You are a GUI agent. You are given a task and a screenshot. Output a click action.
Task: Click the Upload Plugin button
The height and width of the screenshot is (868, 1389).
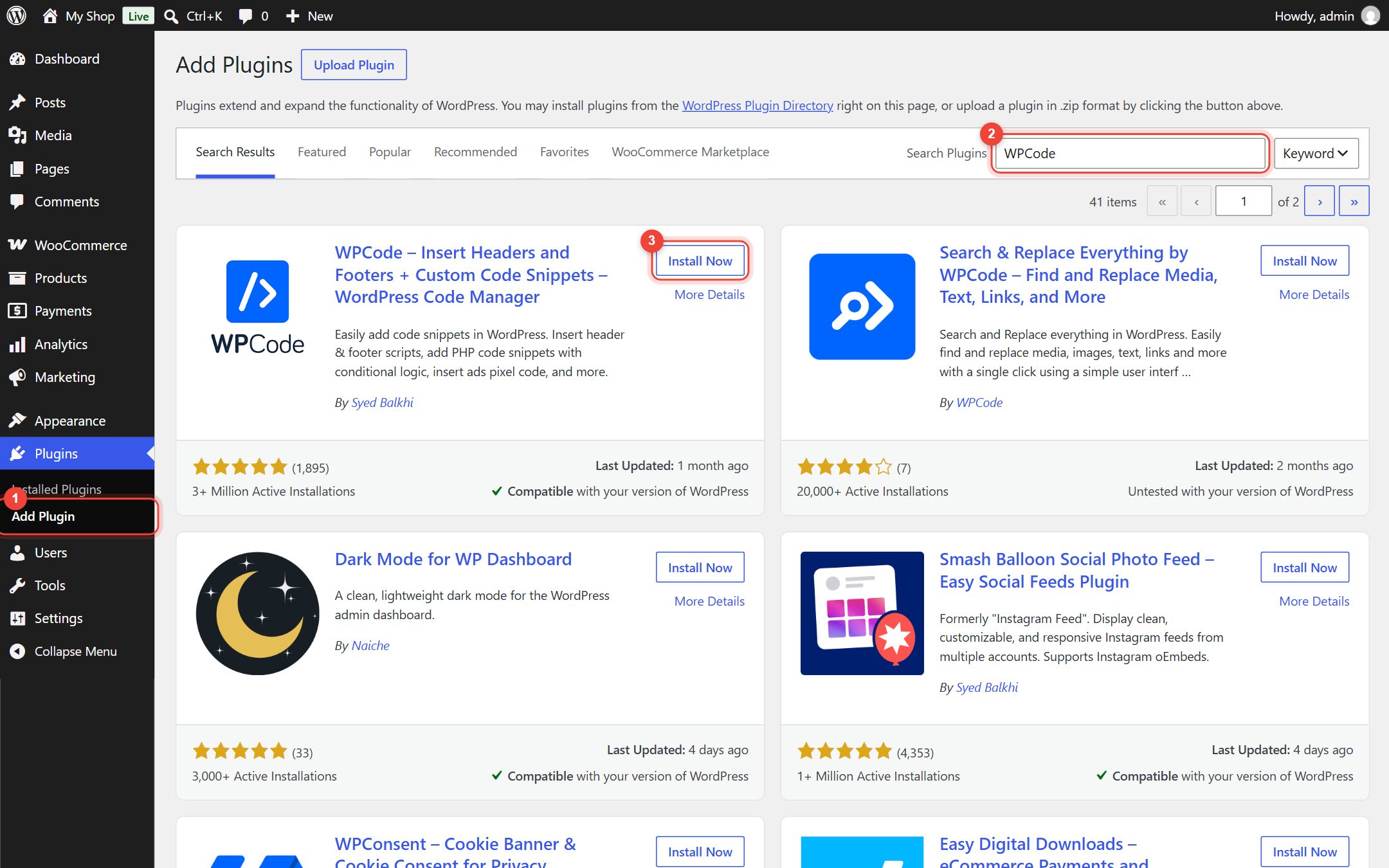[354, 65]
